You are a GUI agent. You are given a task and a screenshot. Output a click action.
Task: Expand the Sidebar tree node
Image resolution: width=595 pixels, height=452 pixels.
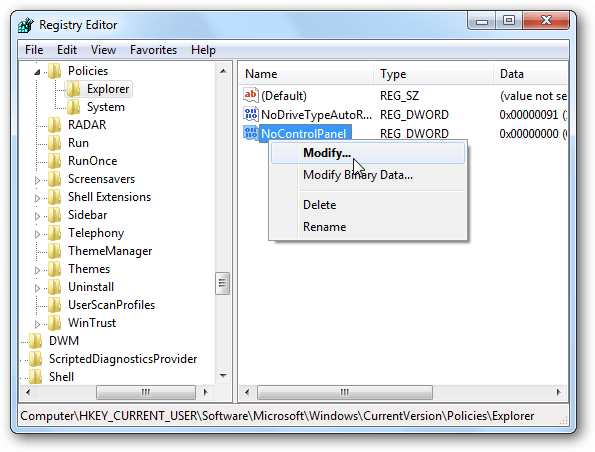[37, 216]
